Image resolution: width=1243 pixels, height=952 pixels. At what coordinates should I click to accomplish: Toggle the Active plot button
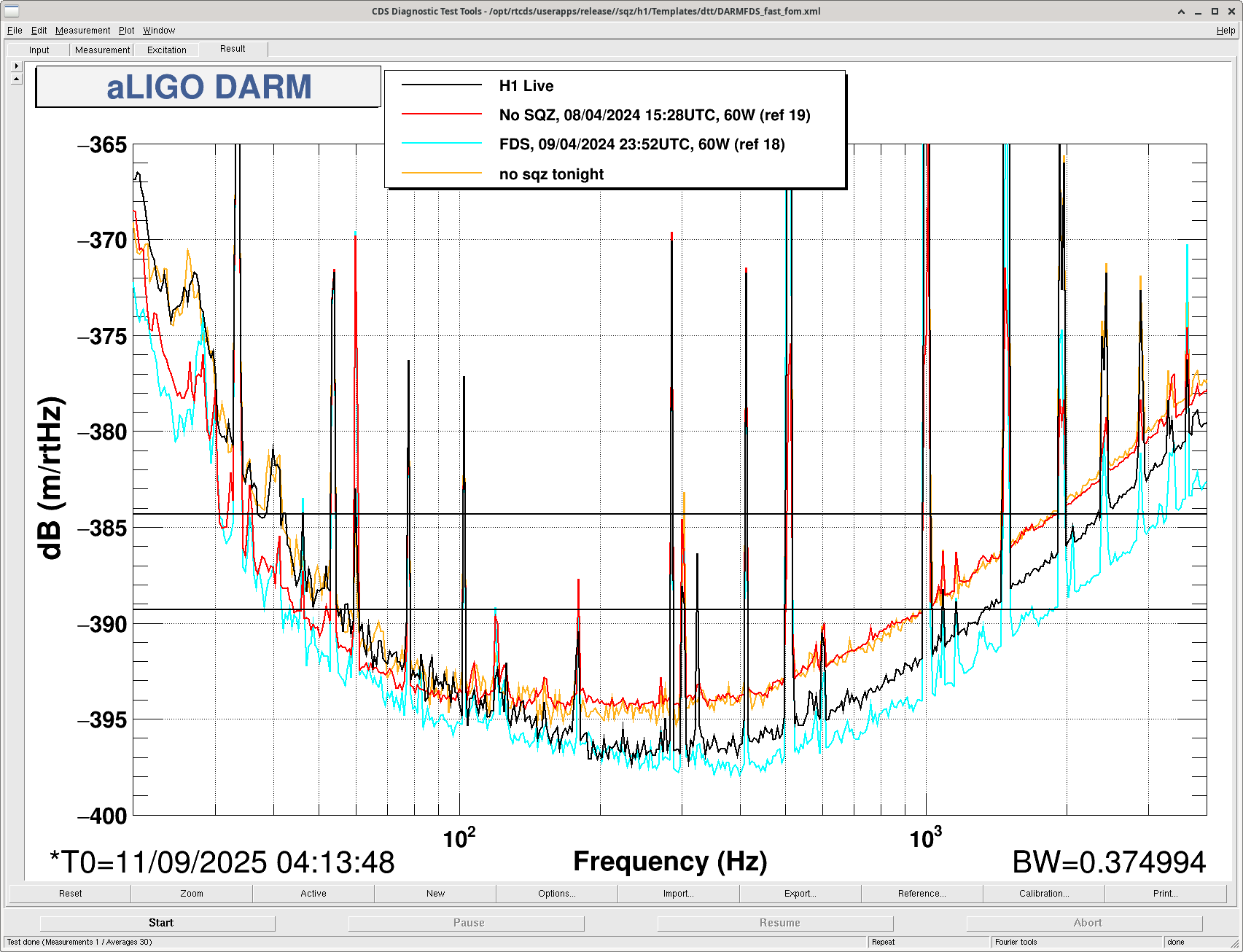click(x=313, y=893)
